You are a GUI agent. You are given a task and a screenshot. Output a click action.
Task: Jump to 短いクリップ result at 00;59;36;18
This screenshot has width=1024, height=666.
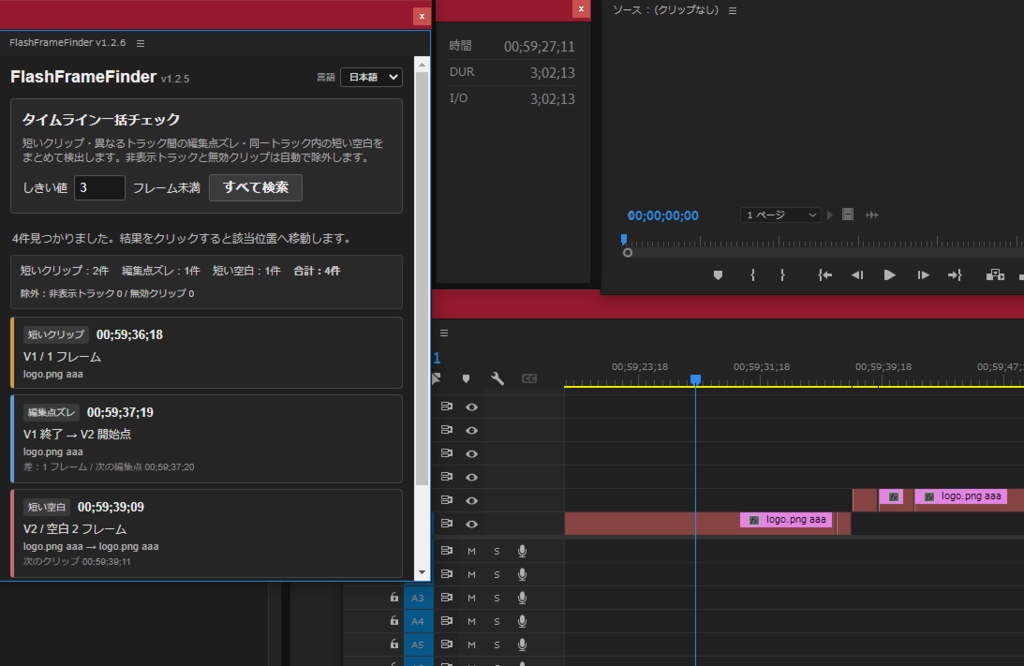pyautogui.click(x=206, y=353)
